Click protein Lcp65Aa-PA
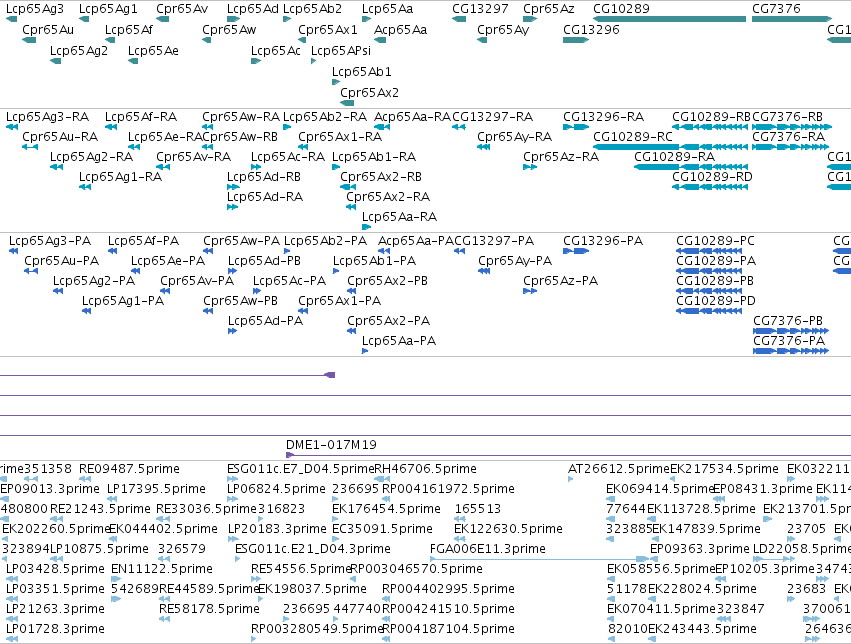The height and width of the screenshot is (644, 851). pyautogui.click(x=399, y=341)
